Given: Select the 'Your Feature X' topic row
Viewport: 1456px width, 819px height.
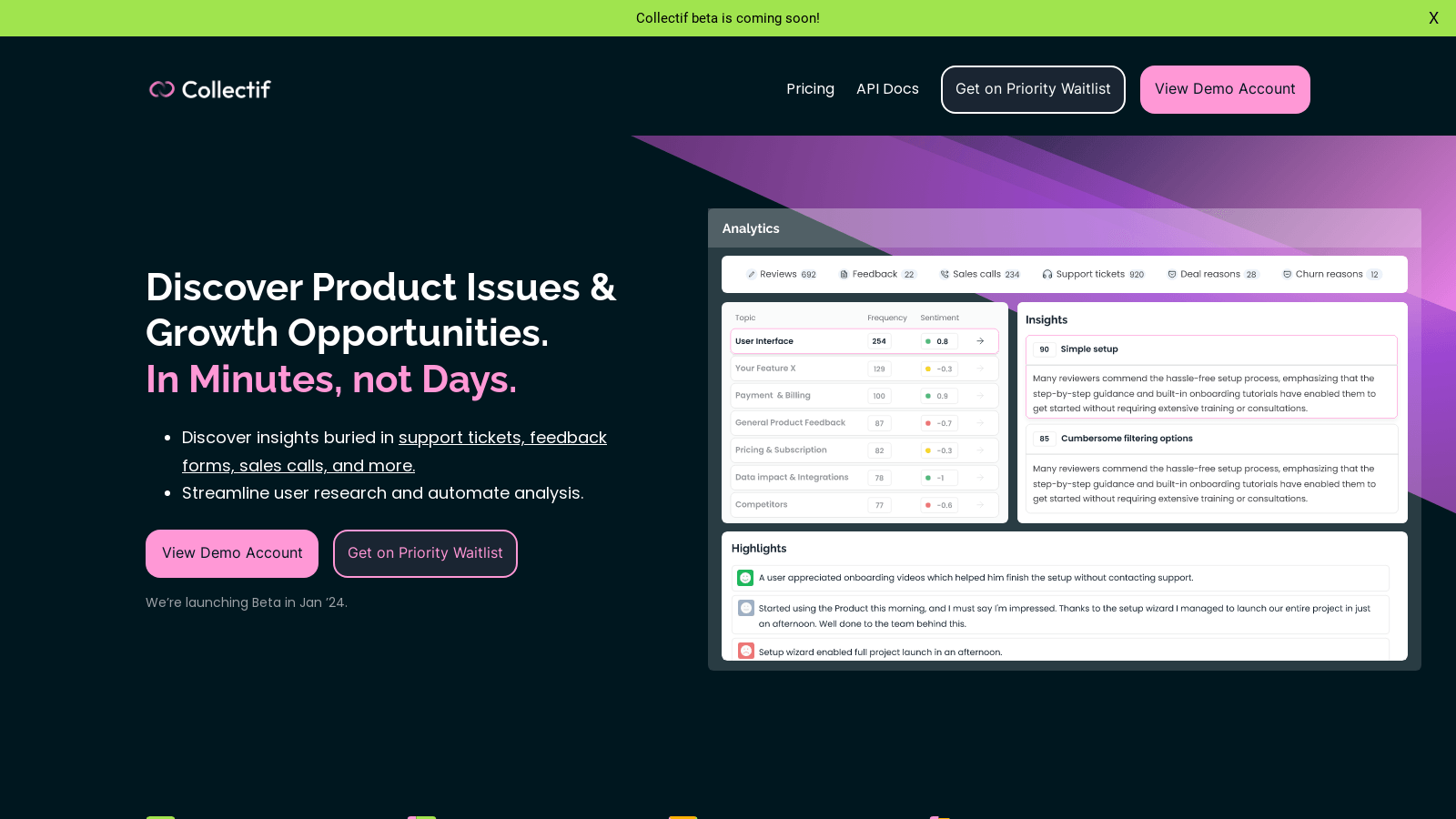Looking at the screenshot, I should coord(864,369).
